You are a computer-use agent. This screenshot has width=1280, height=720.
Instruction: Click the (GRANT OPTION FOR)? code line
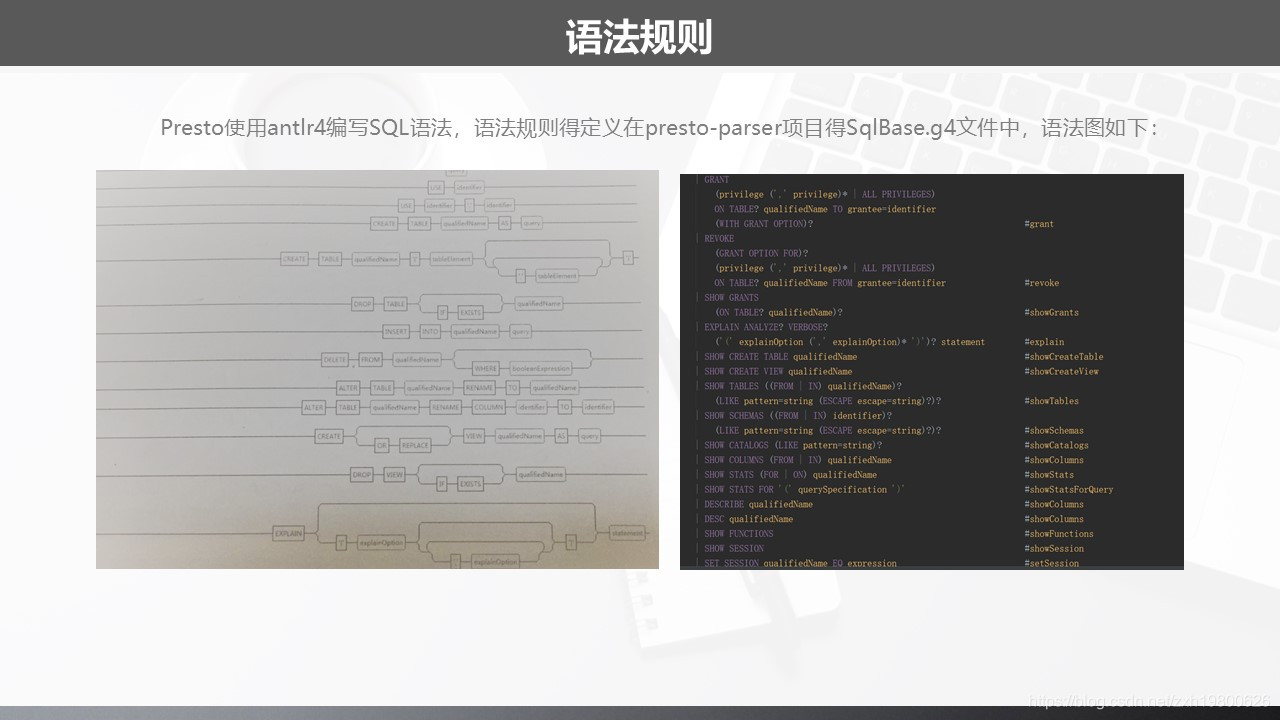761,254
